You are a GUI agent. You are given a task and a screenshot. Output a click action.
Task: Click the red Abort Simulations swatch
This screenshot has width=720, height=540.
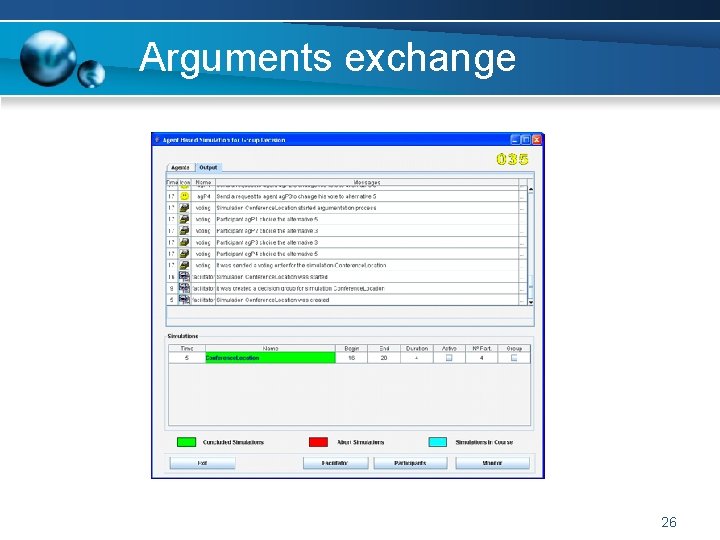319,442
